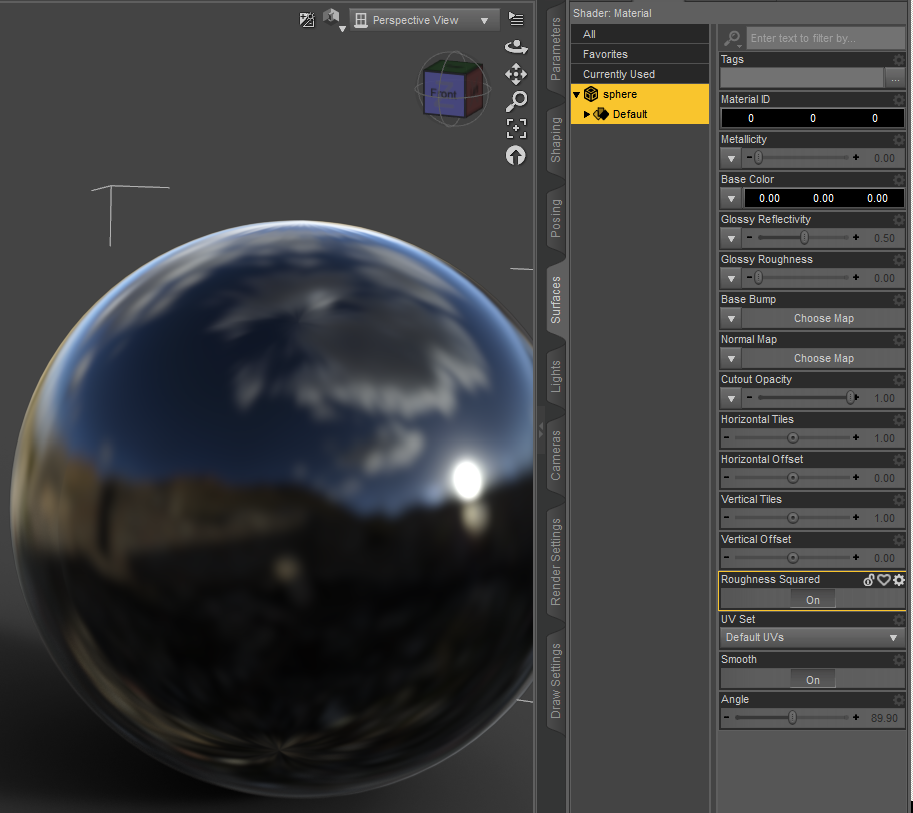The width and height of the screenshot is (913, 813).
Task: Toggle the Smooth On button
Action: coord(812,680)
